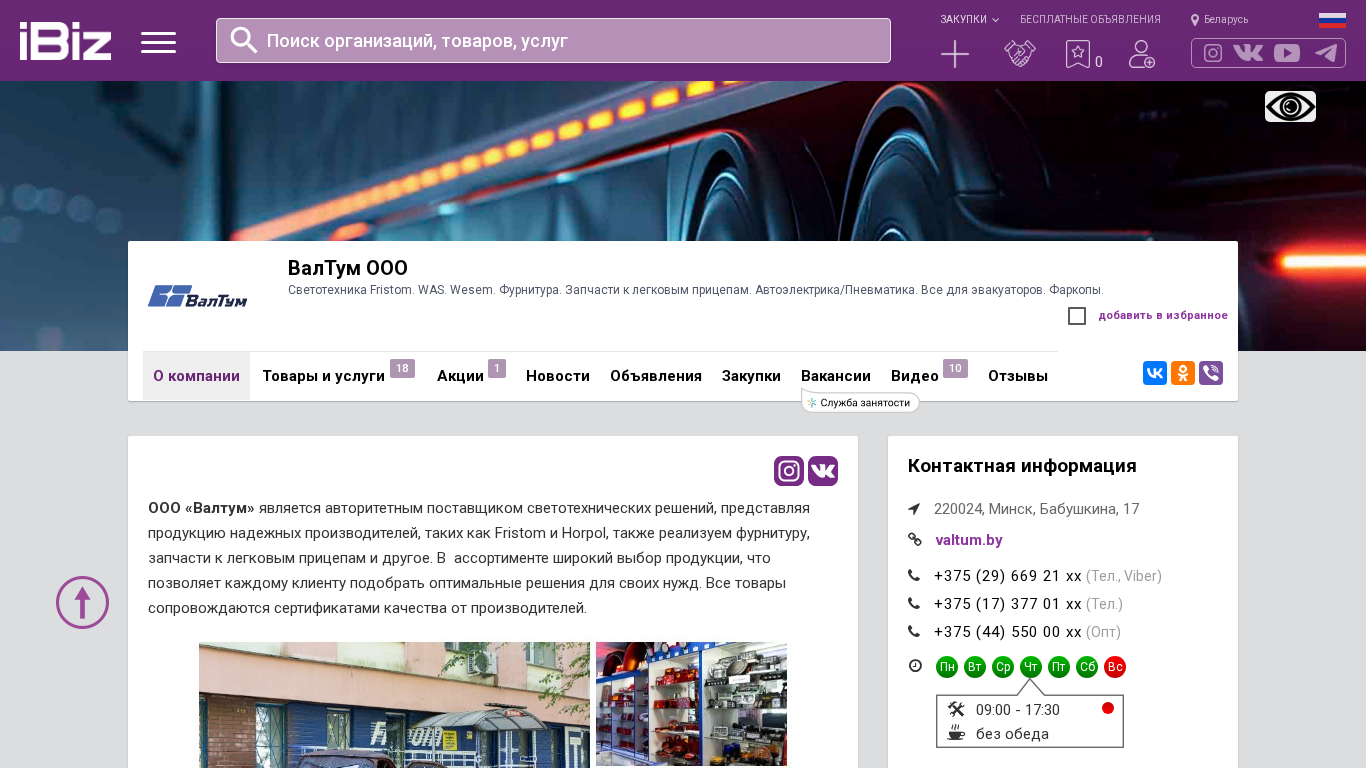Click the 09:00 - 17:30 working hours text

click(1018, 710)
